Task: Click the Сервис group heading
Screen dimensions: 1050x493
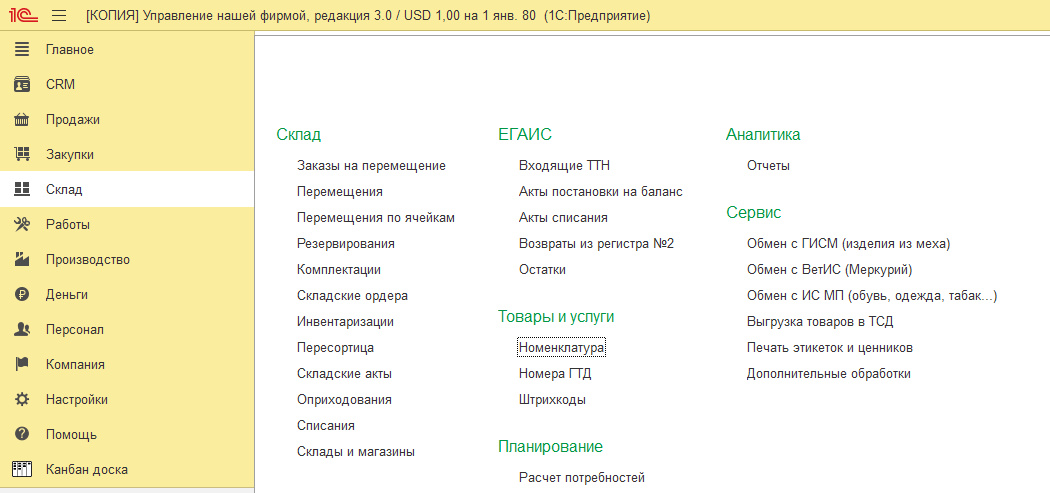Action: click(753, 212)
